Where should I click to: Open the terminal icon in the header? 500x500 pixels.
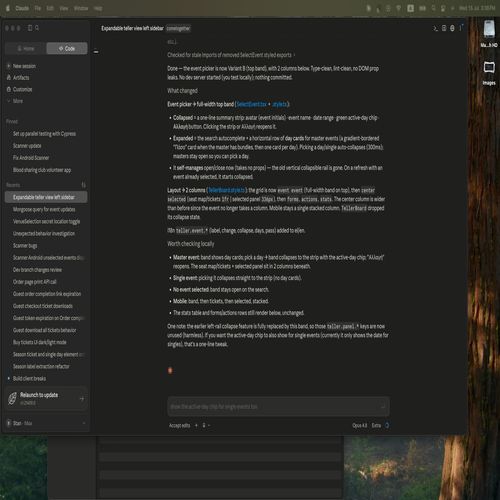point(435,28)
